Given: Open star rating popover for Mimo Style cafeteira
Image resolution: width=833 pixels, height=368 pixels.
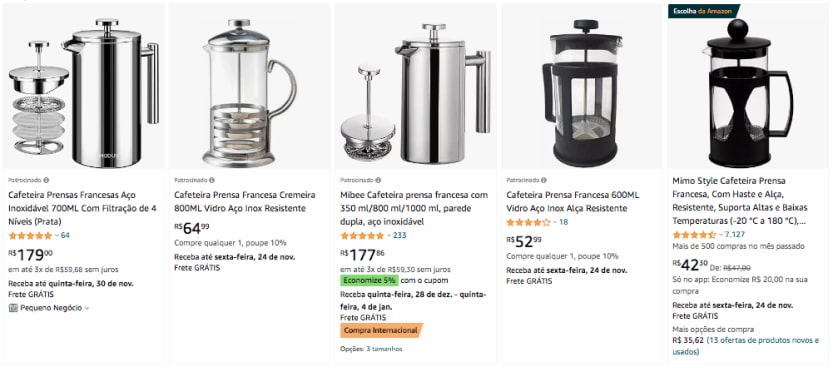Looking at the screenshot, I should coord(694,234).
